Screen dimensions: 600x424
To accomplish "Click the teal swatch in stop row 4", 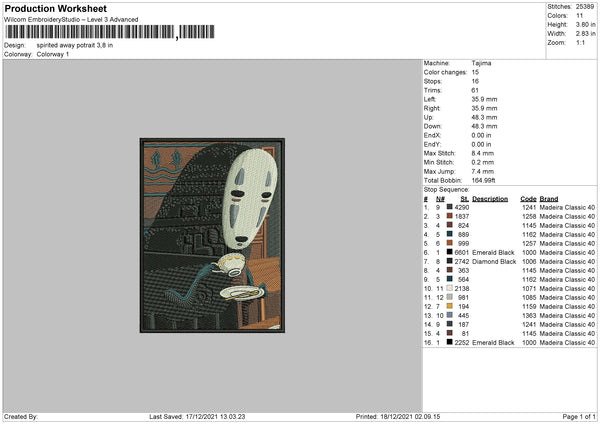I will pyautogui.click(x=450, y=234).
